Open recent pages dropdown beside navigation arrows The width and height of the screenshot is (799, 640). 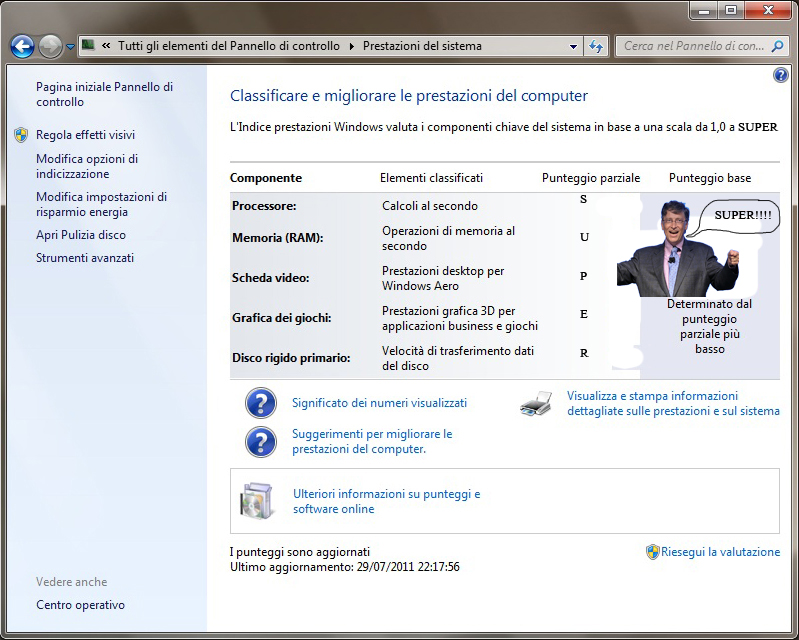[70, 47]
